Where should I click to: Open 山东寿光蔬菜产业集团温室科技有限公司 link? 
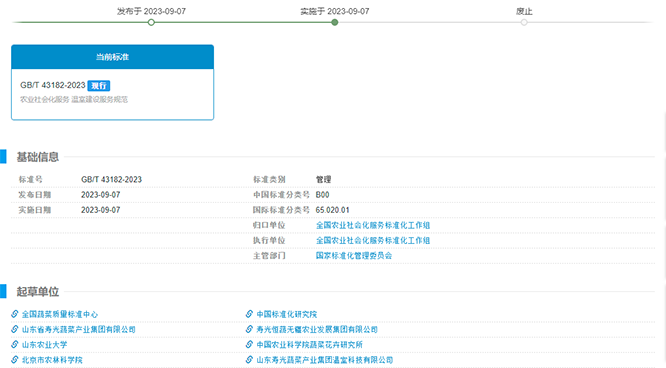click(x=325, y=360)
